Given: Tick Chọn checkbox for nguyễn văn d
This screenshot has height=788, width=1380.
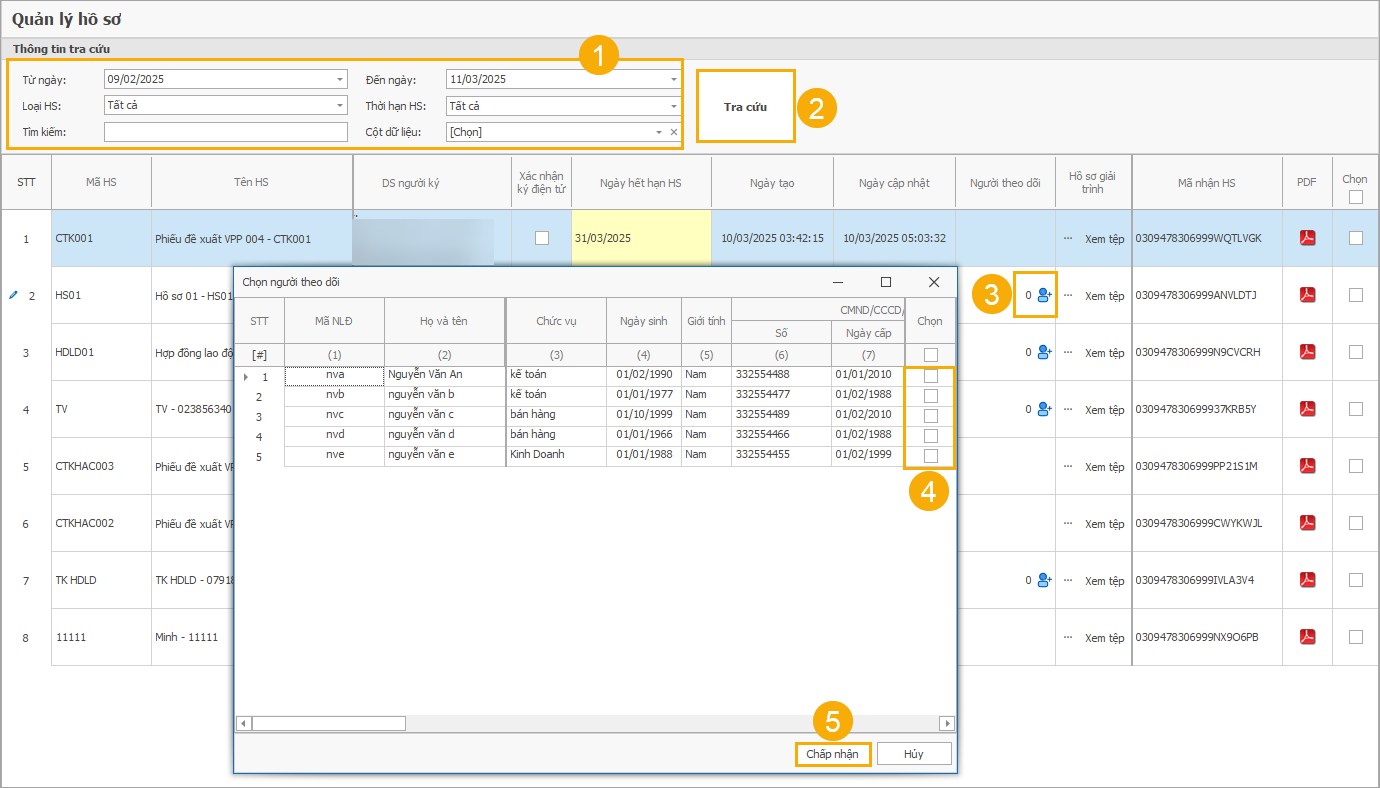Looking at the screenshot, I should pos(930,436).
